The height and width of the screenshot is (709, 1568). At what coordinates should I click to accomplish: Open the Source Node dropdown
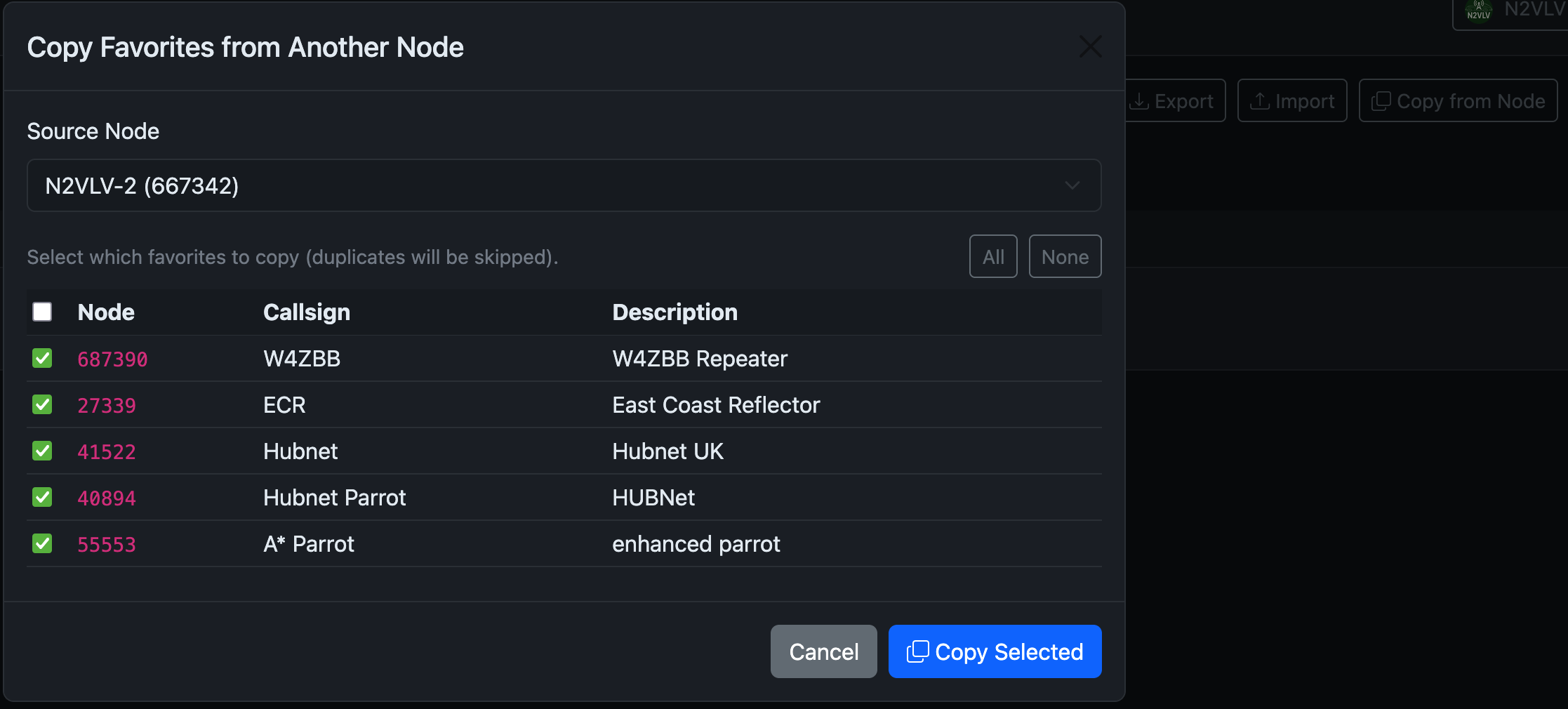tap(564, 185)
